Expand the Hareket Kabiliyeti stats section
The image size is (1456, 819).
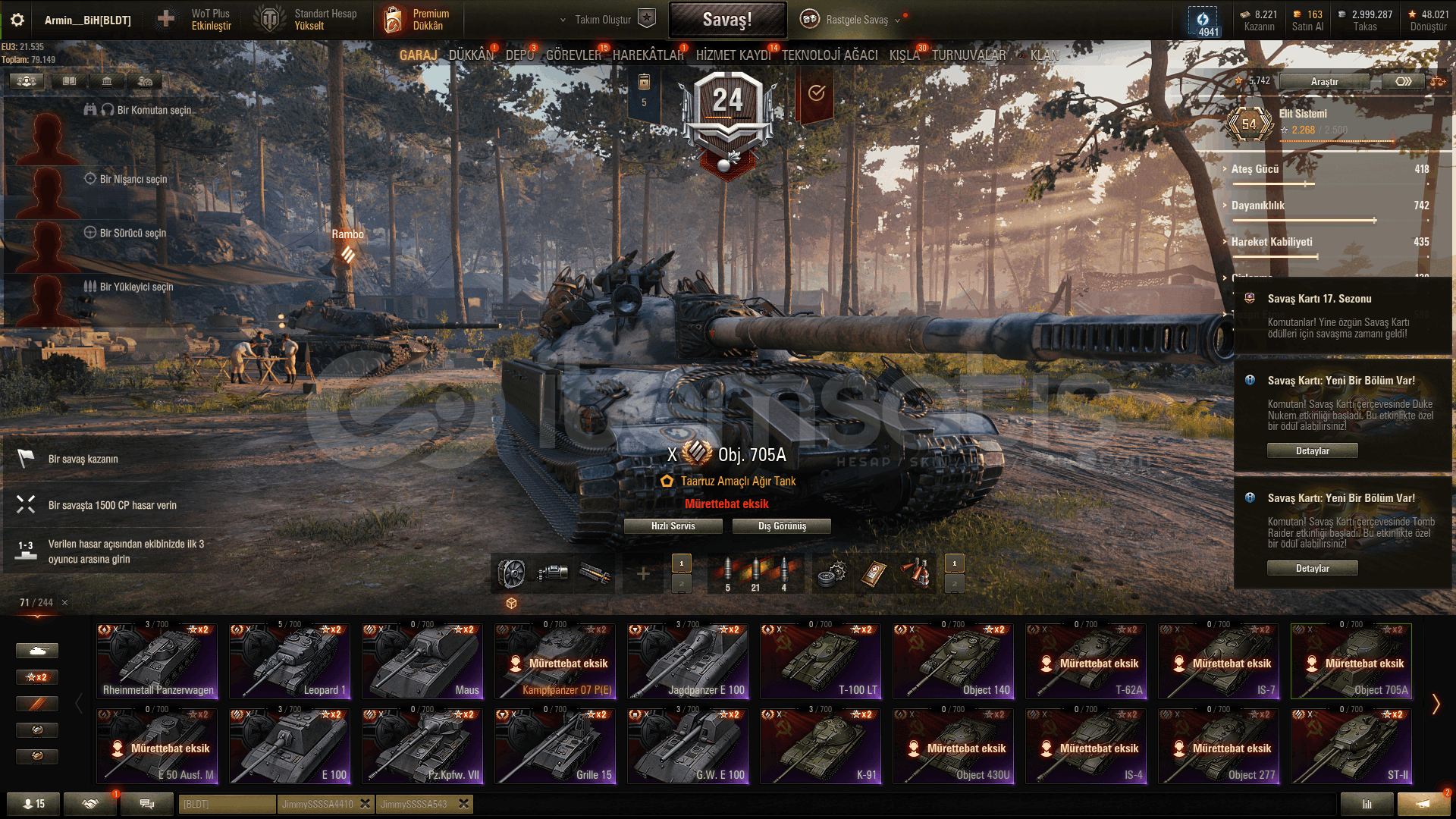[x=1271, y=242]
